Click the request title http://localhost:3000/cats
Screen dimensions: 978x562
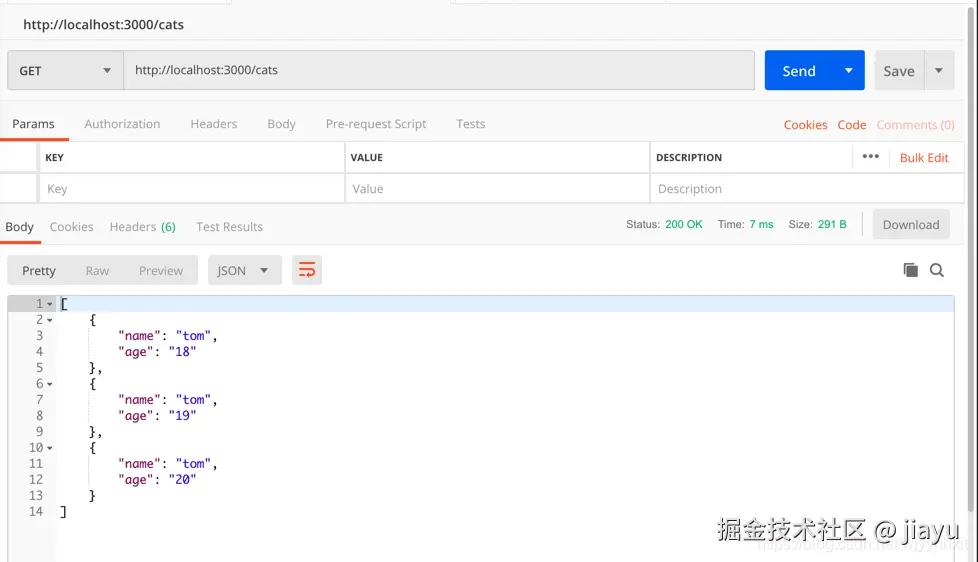pos(104,25)
